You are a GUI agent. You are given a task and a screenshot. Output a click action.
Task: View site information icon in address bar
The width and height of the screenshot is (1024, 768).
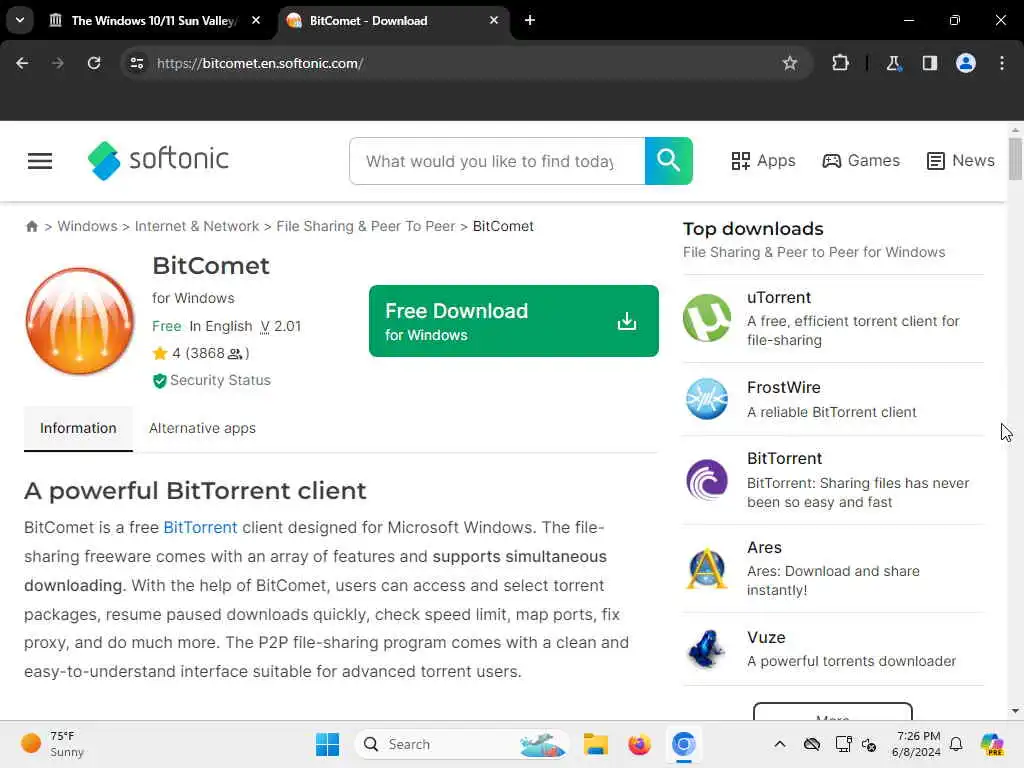click(x=136, y=63)
